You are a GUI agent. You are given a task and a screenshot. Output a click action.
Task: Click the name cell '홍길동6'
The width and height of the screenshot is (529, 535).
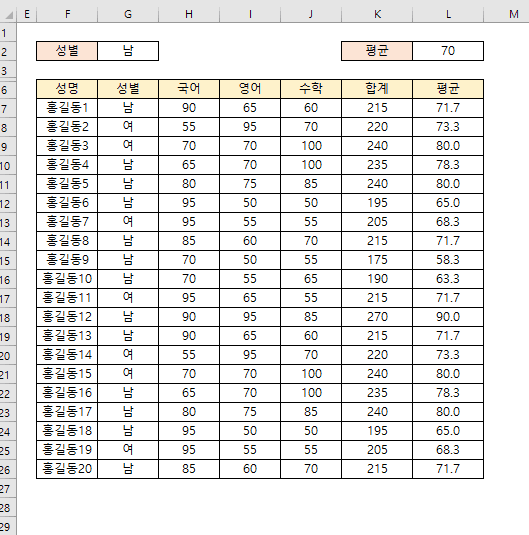click(67, 203)
